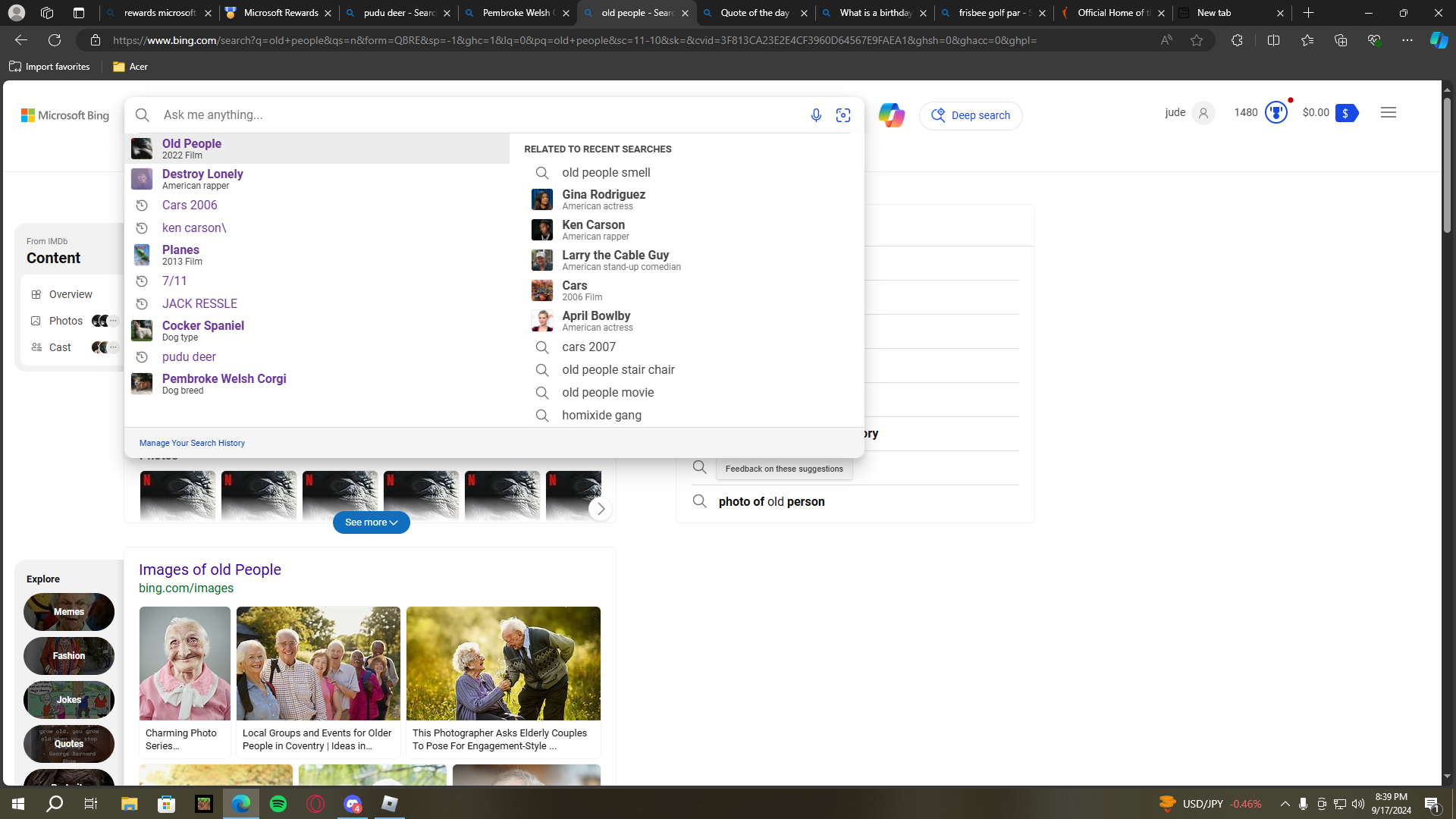Open browser Extensions puzzle icon
The height and width of the screenshot is (819, 1456).
tap(1237, 40)
